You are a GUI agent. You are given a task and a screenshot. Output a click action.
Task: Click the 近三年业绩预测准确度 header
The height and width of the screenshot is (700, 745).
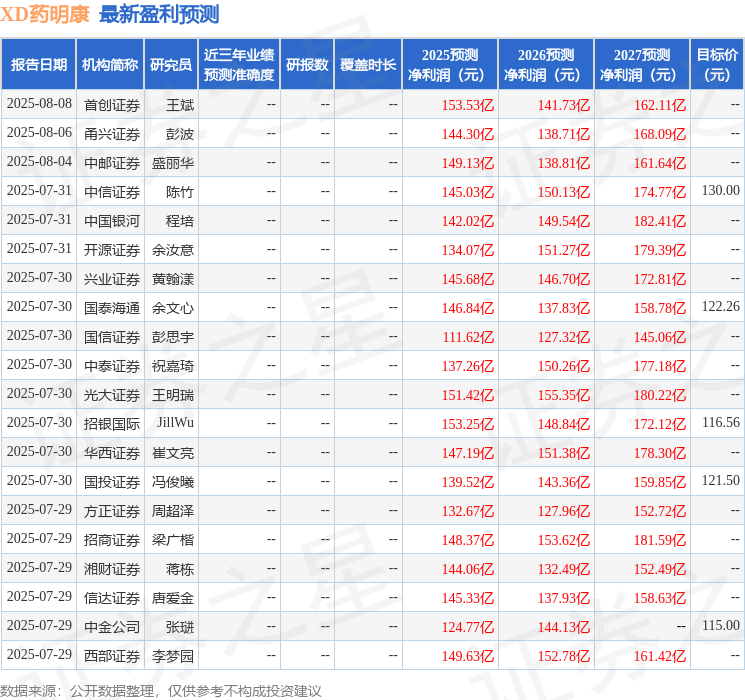[x=239, y=65]
